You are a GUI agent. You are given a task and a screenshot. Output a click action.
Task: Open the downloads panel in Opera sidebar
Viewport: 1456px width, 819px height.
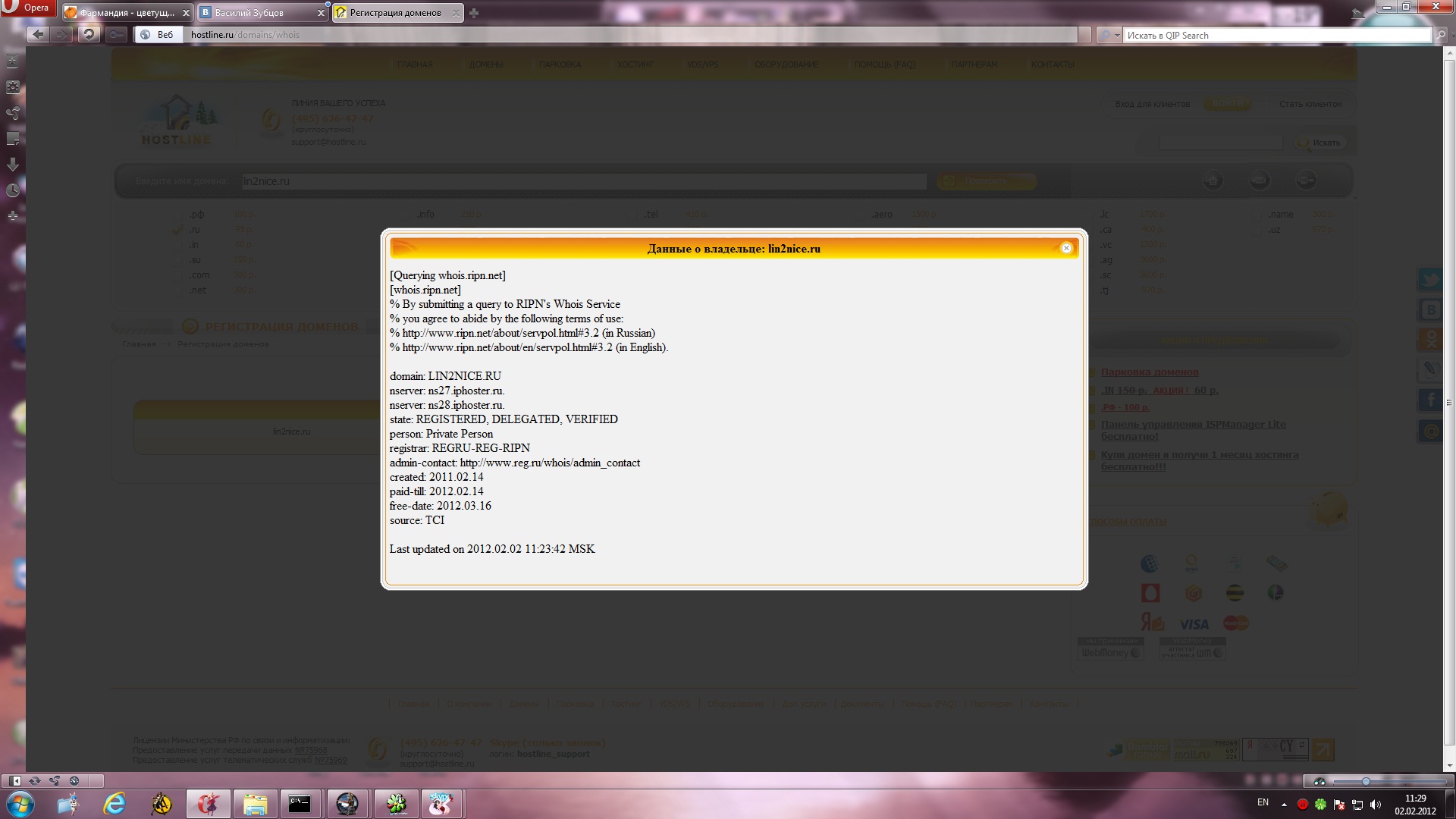pos(13,165)
